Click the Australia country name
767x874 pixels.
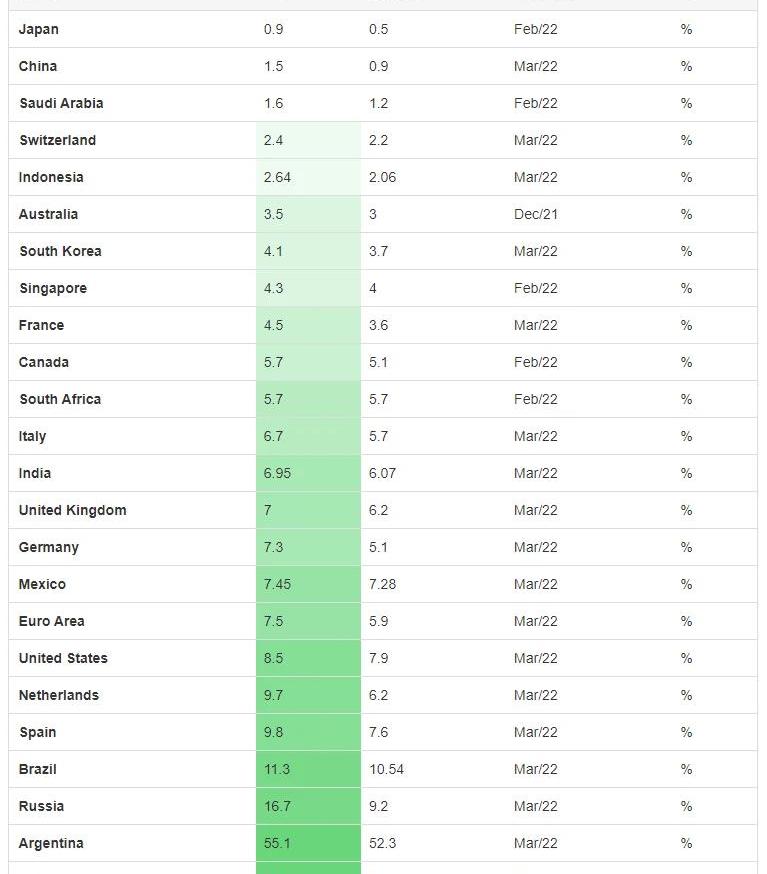[x=48, y=215]
